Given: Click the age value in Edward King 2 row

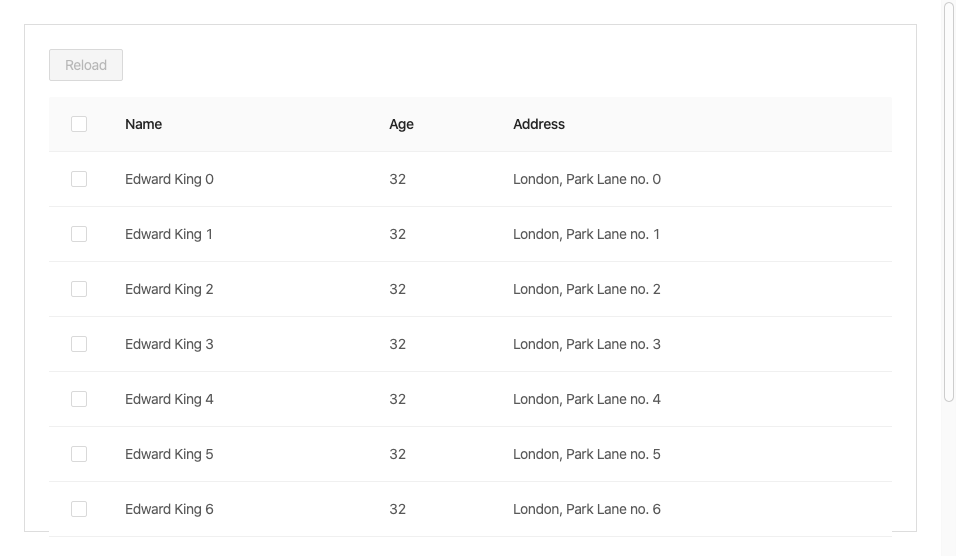Looking at the screenshot, I should point(398,289).
